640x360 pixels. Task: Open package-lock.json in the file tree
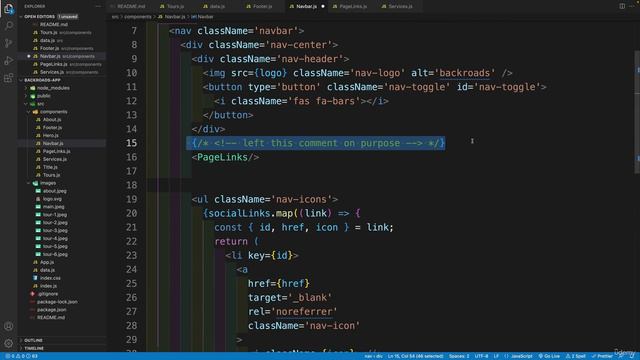(x=57, y=302)
